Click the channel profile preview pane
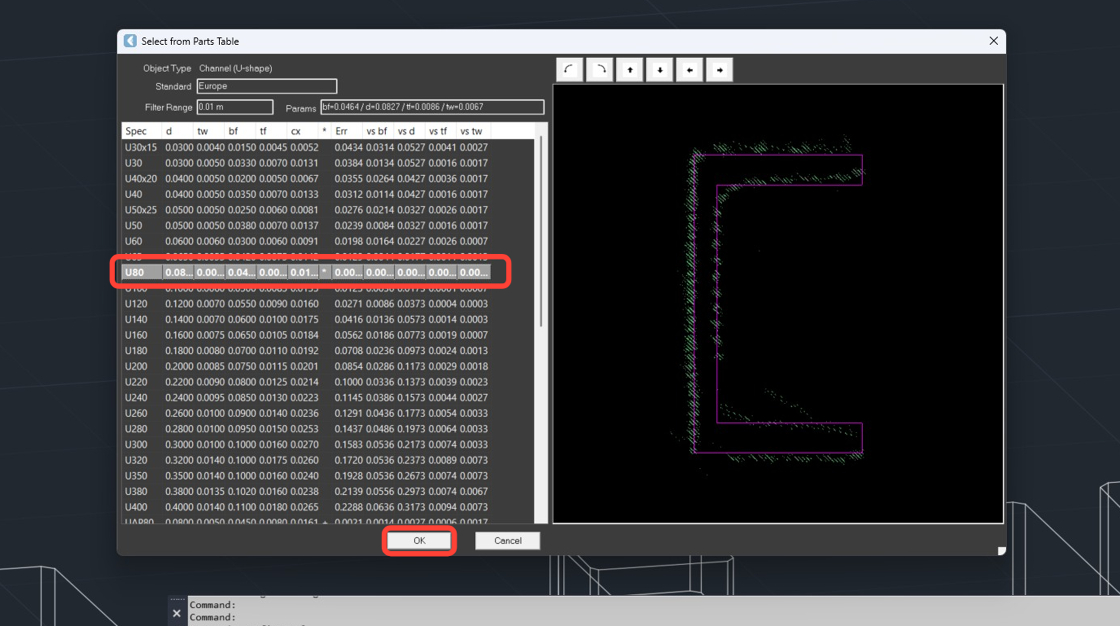The image size is (1120, 626). tap(778, 304)
